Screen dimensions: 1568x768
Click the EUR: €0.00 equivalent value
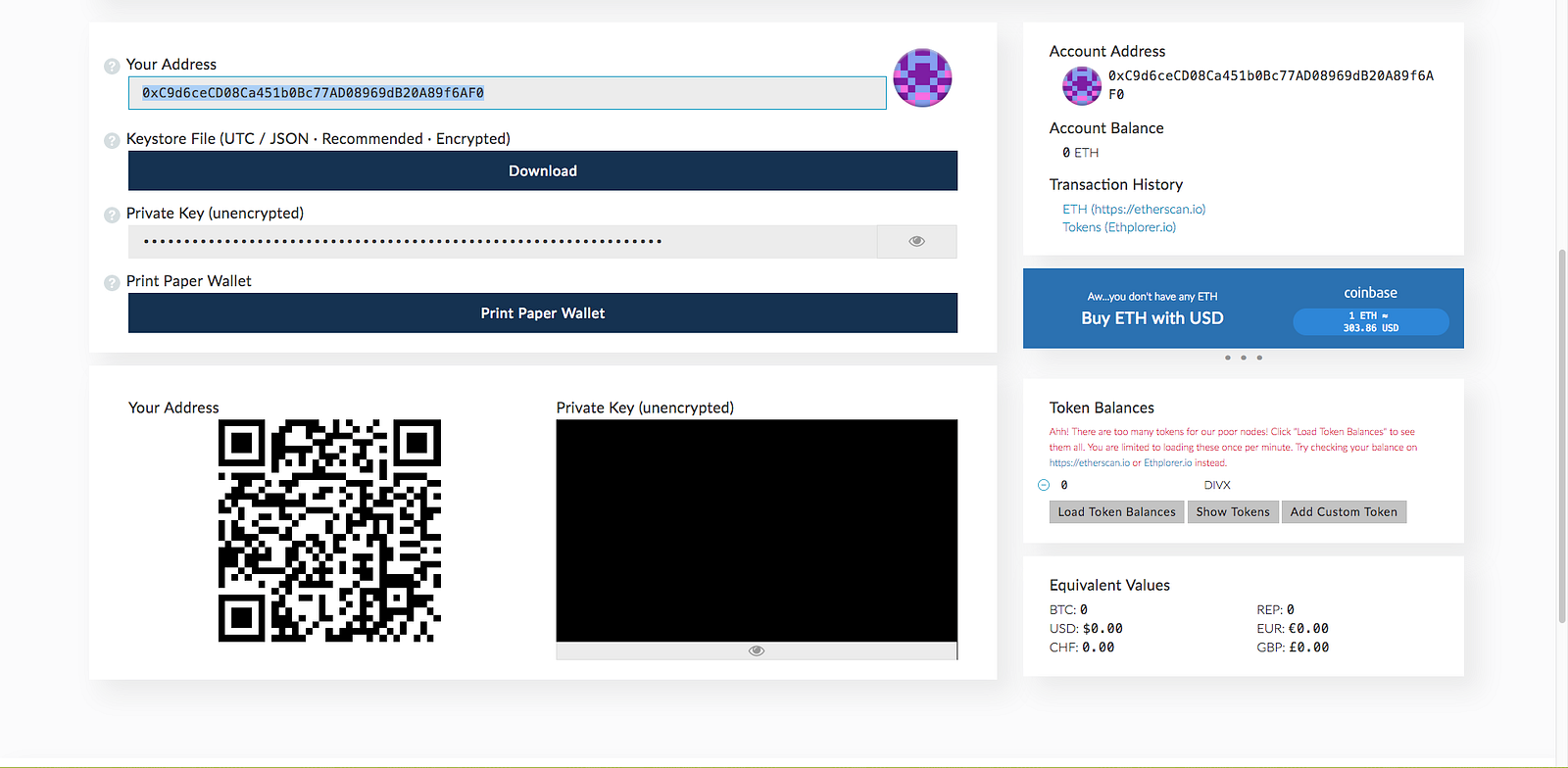click(1294, 629)
